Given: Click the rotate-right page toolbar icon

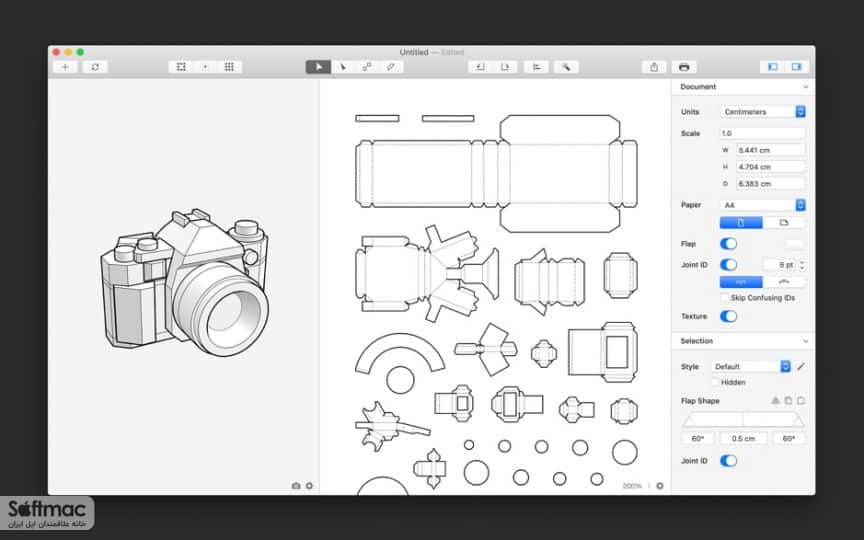Looking at the screenshot, I should 505,67.
